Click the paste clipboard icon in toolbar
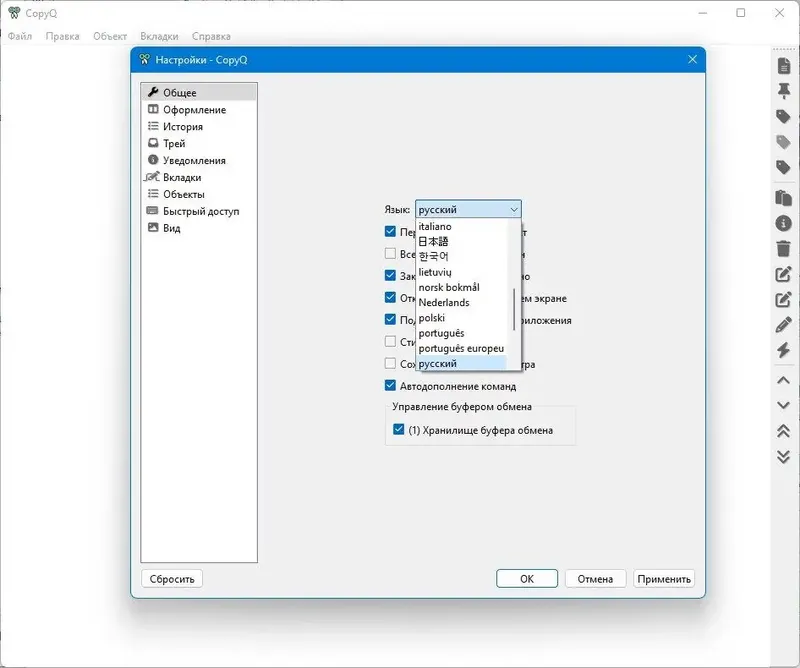 [x=783, y=198]
